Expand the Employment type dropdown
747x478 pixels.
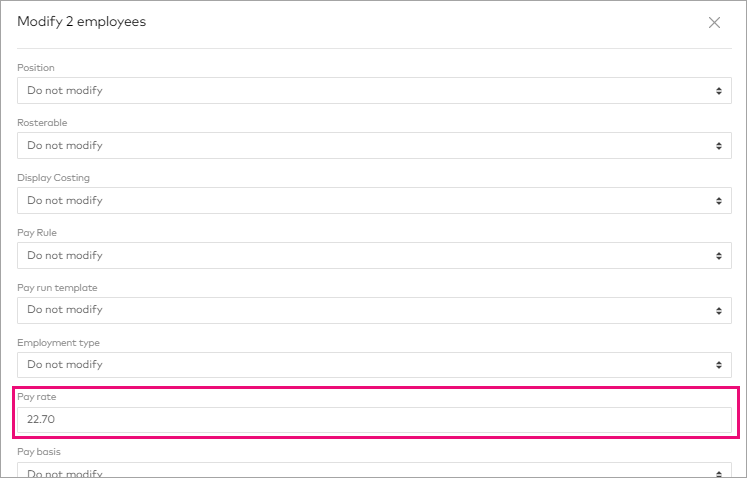coord(373,365)
